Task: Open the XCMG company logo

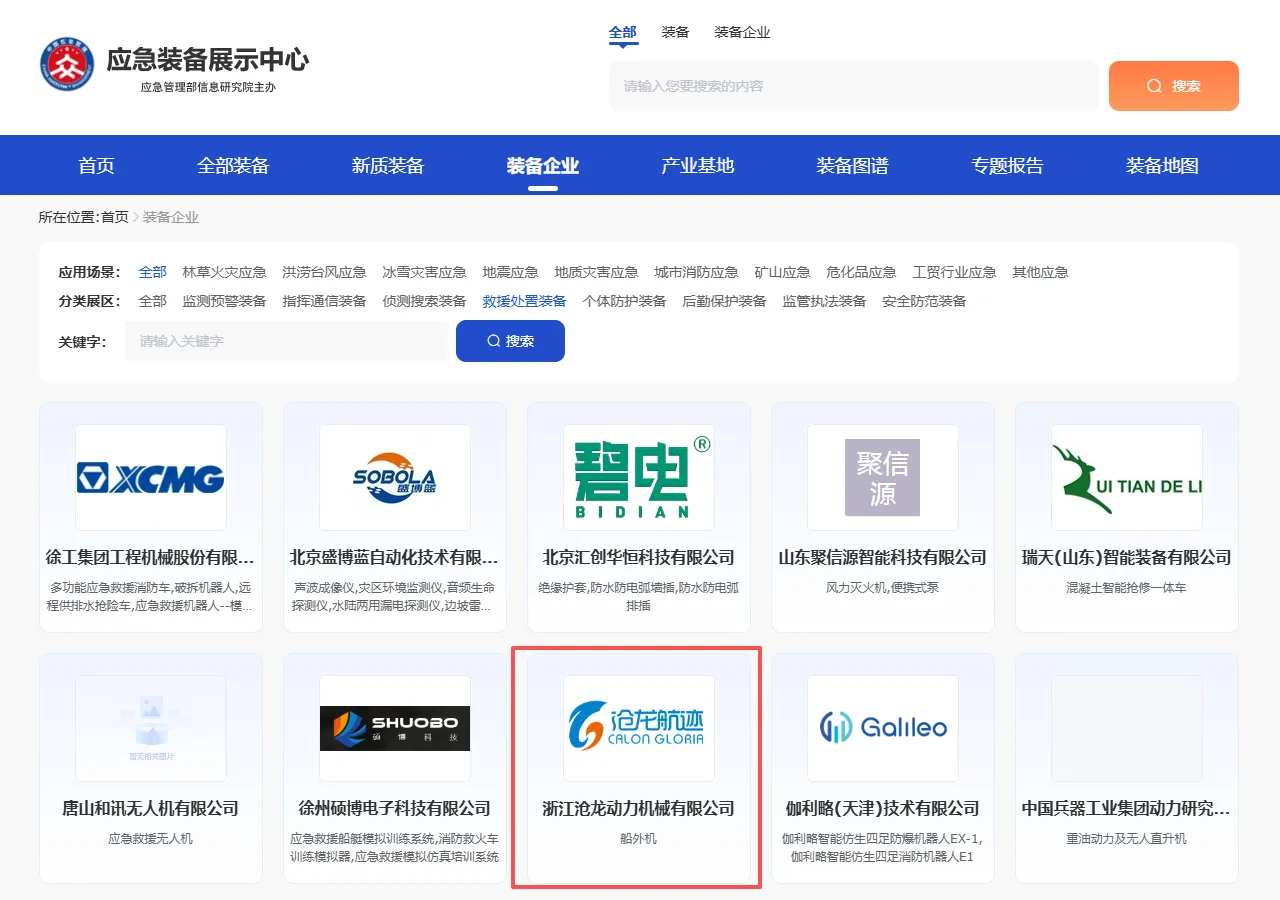Action: click(x=151, y=478)
